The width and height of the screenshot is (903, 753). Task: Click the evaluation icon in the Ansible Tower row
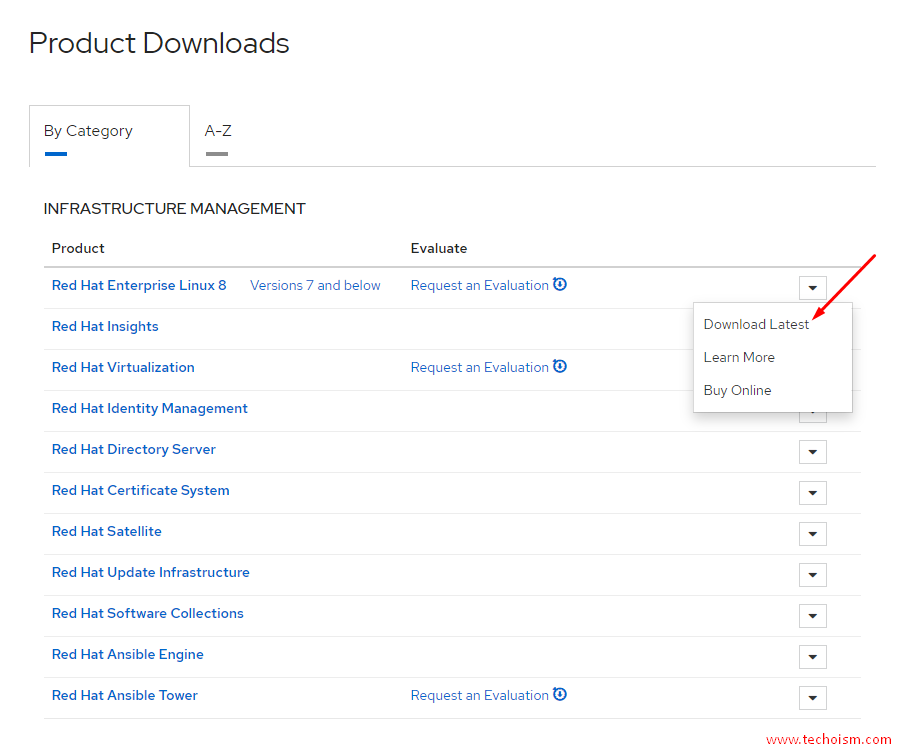[560, 694]
